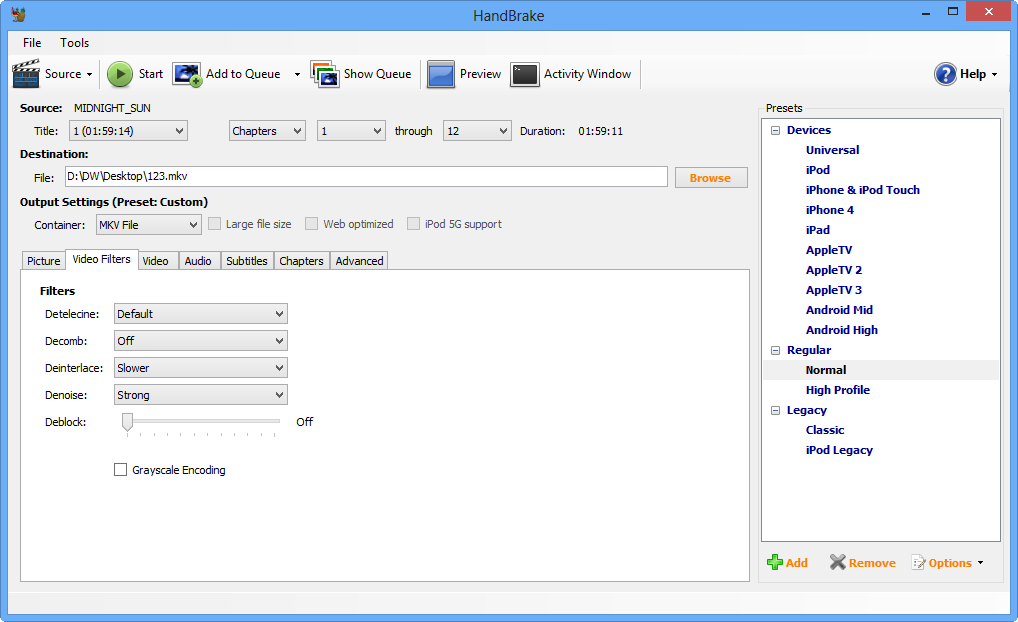The height and width of the screenshot is (622, 1018).
Task: Click the HandBrake app icon in title bar
Action: point(18,14)
